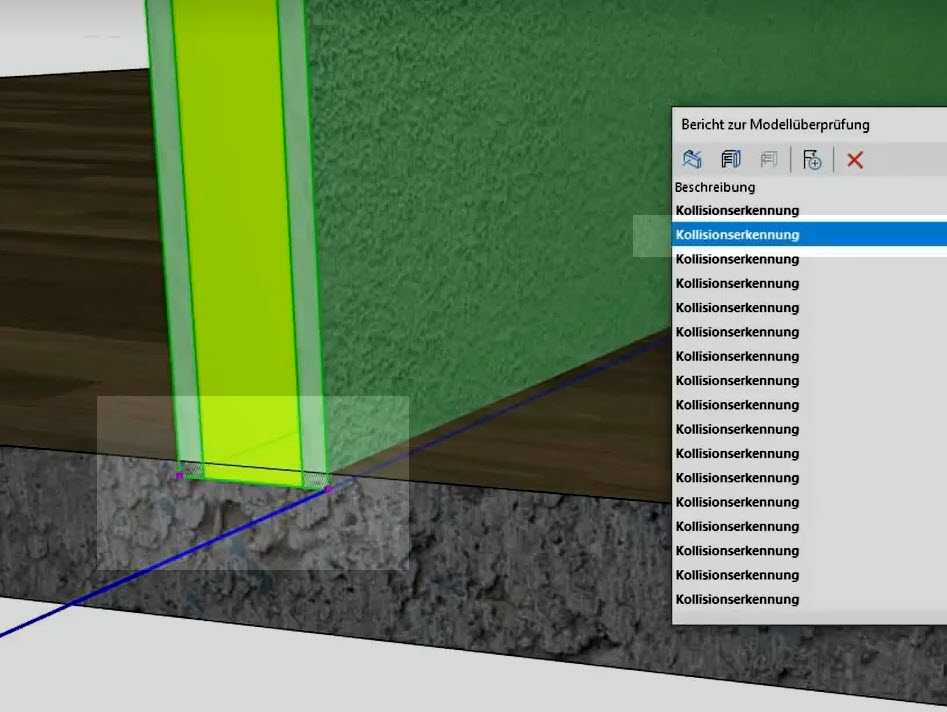Screen dimensions: 947x712
Task: Run collision detection with the first report icon
Action: 692,160
